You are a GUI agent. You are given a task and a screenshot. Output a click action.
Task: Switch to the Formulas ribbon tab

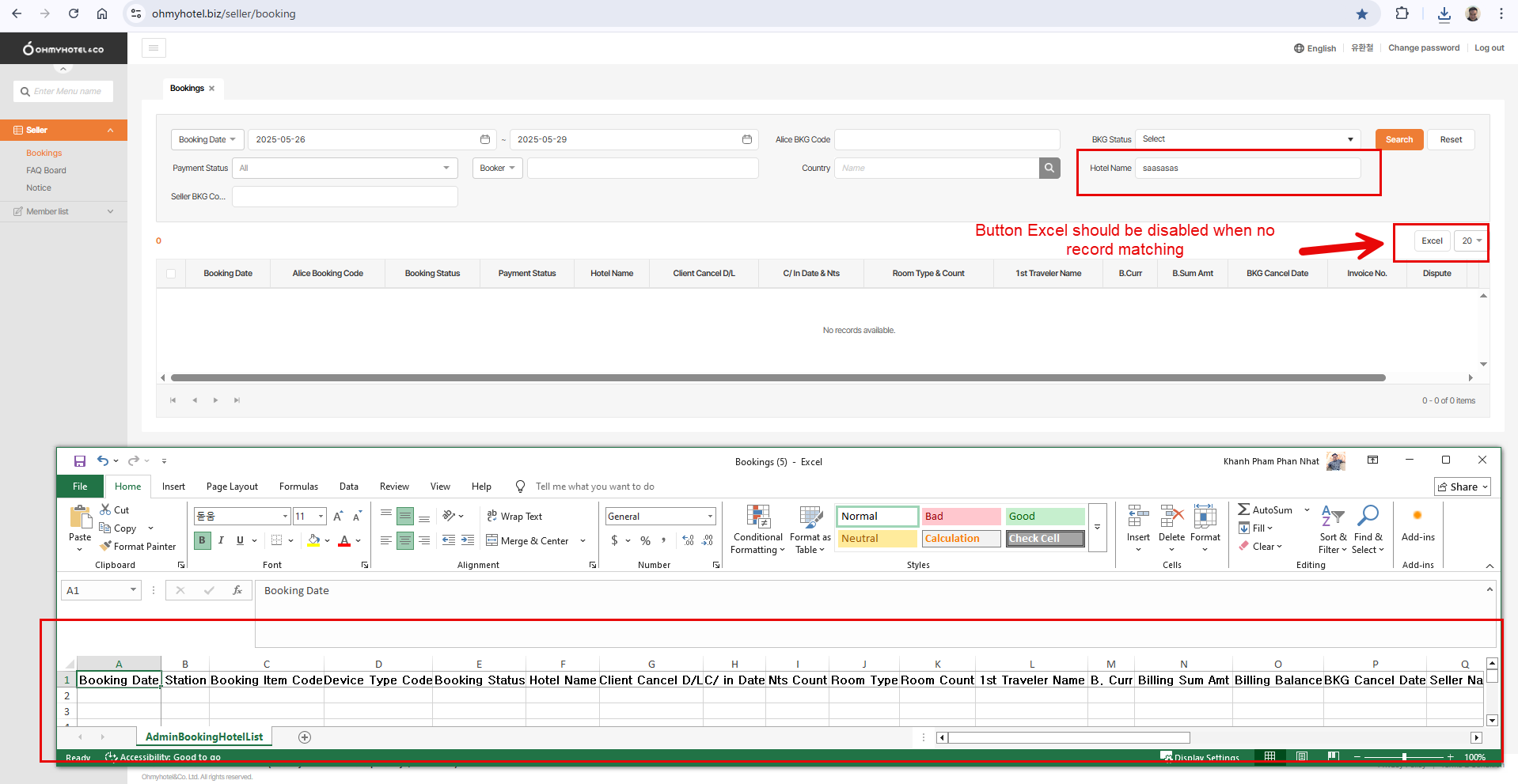pos(298,487)
